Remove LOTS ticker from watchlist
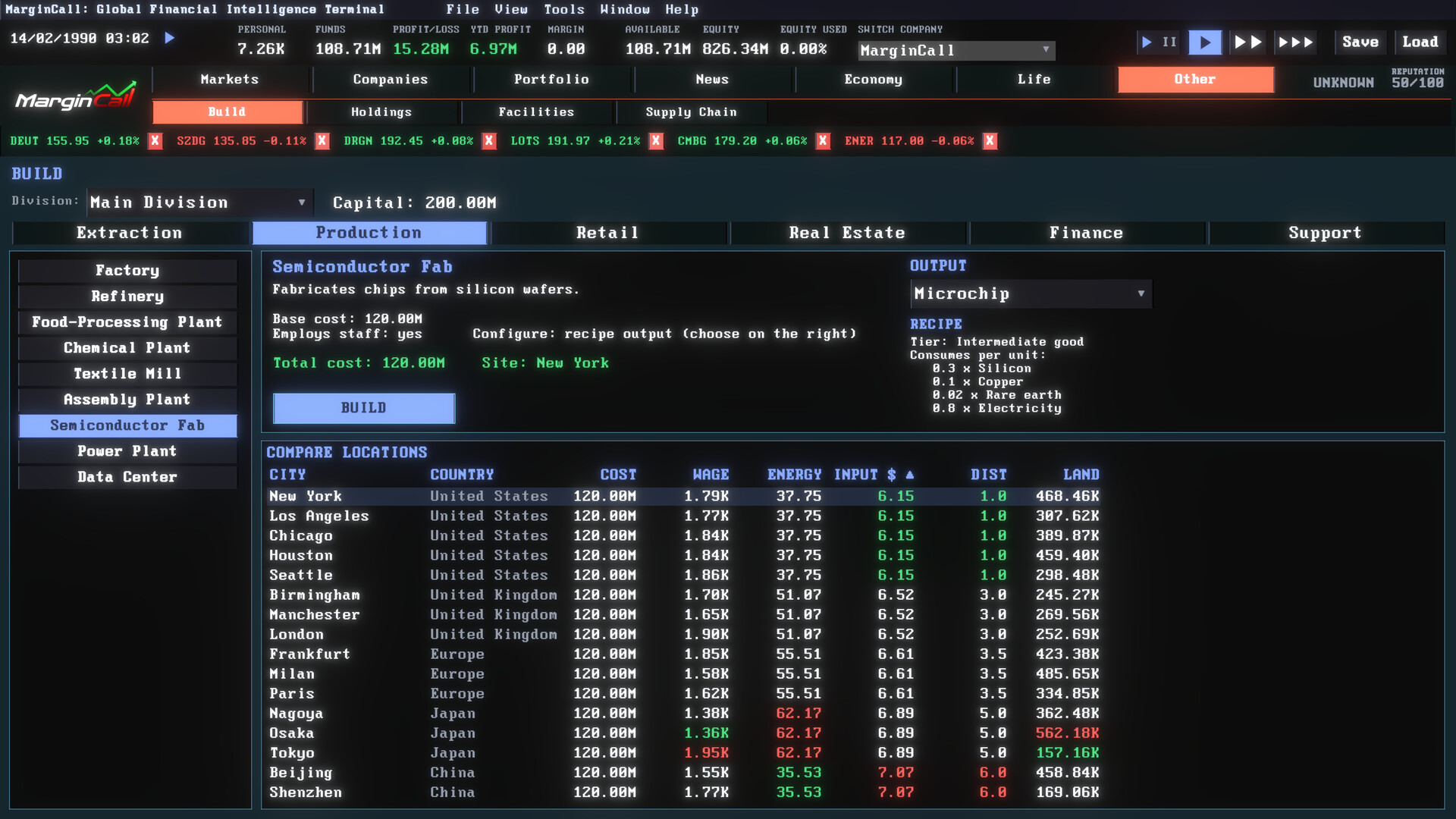The image size is (1456, 819). click(656, 141)
